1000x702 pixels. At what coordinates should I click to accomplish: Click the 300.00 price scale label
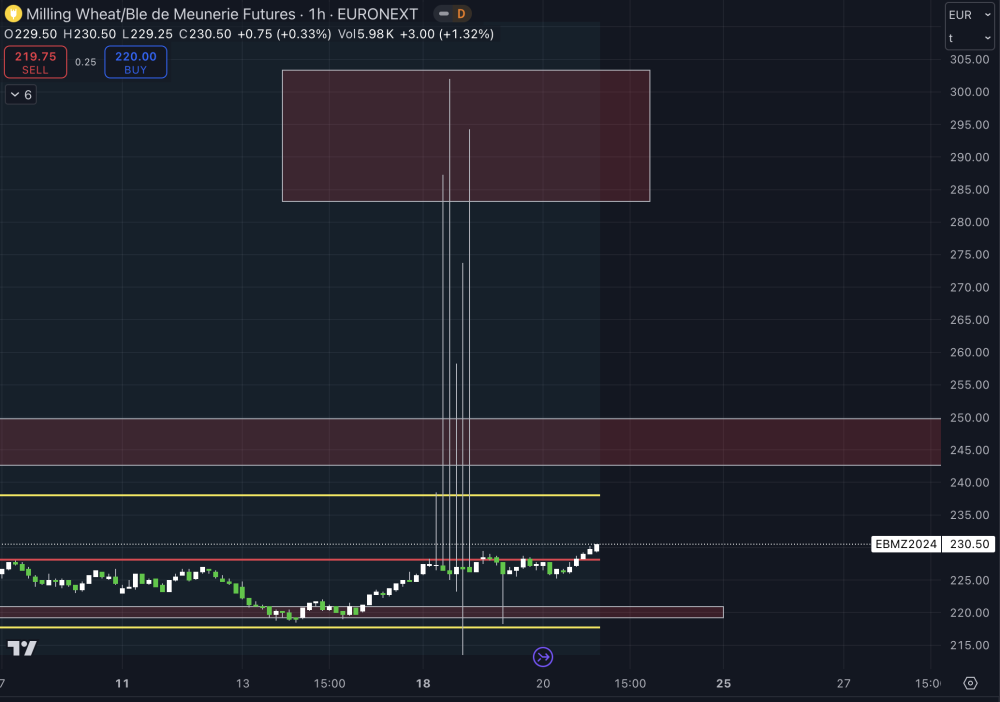click(969, 92)
